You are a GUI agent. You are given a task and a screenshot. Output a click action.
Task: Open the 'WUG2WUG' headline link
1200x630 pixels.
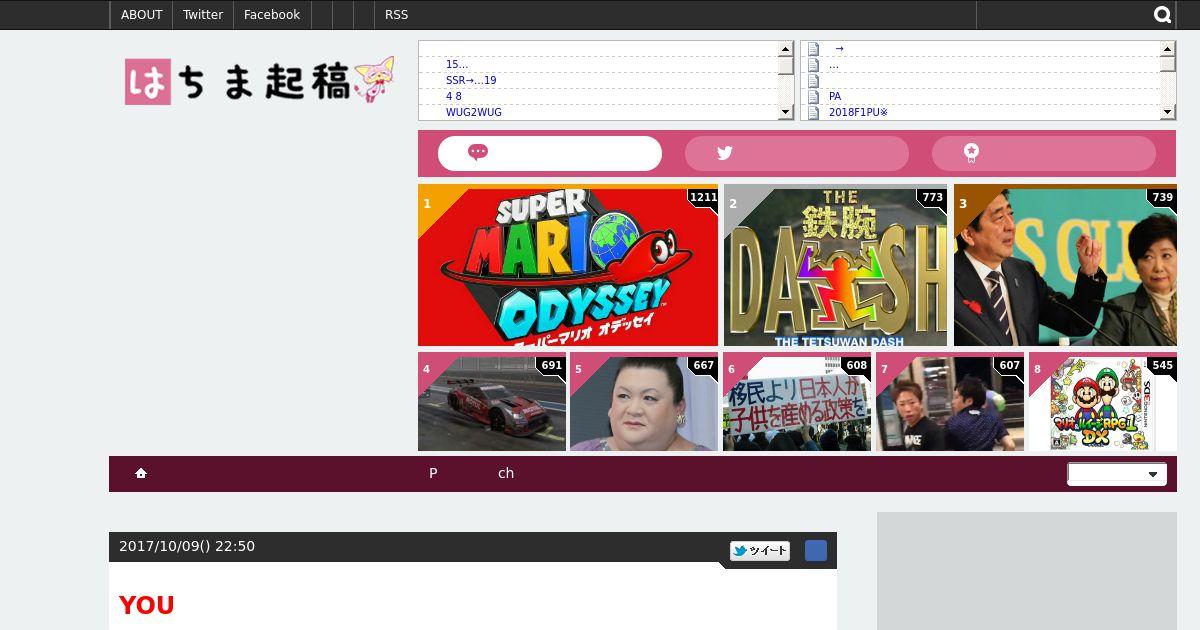click(x=474, y=112)
